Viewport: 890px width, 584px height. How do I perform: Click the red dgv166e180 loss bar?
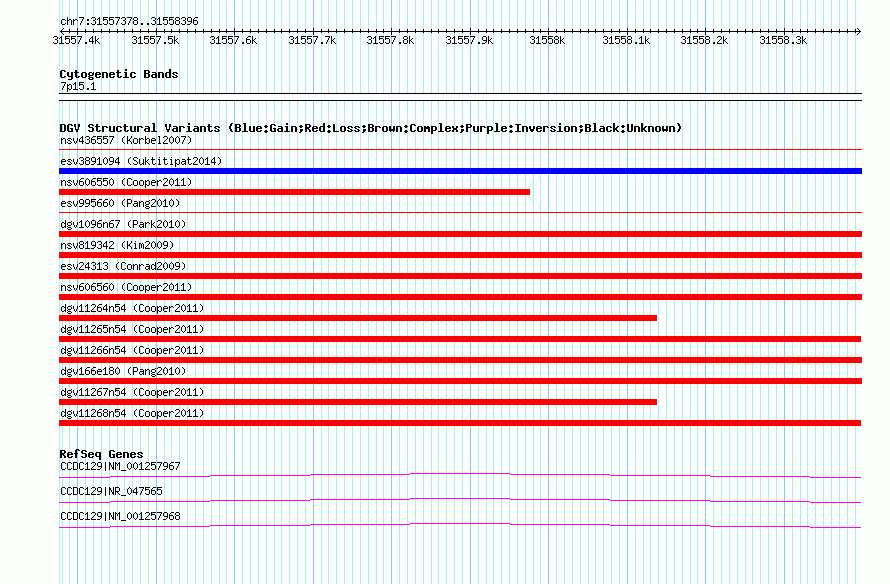pos(460,381)
